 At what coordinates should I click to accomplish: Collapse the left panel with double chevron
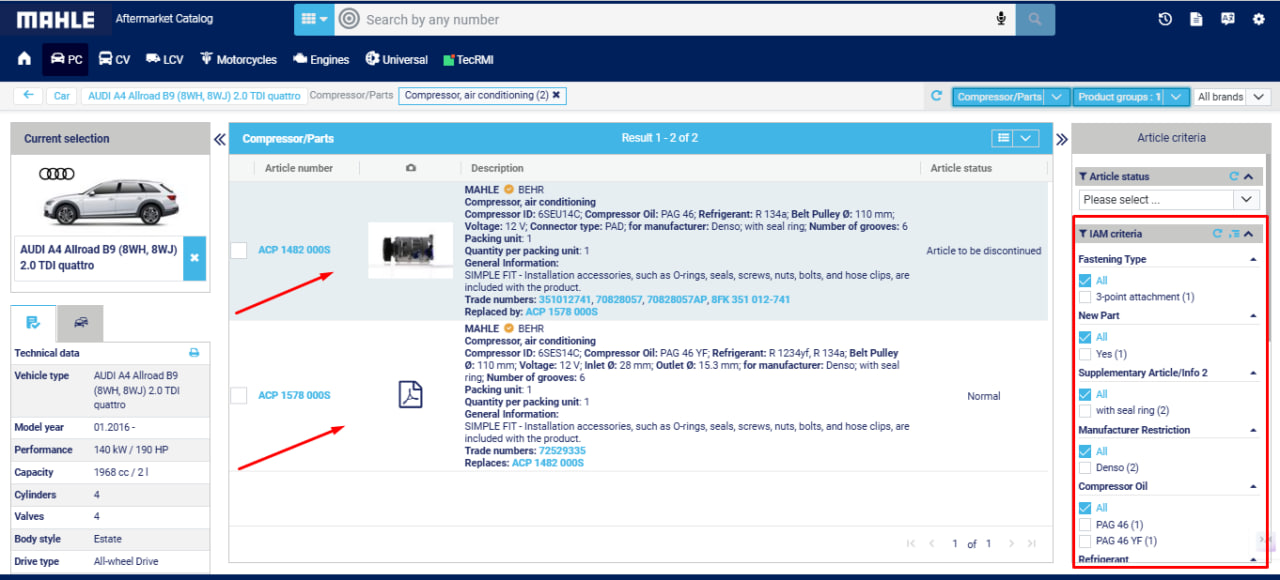(x=219, y=139)
